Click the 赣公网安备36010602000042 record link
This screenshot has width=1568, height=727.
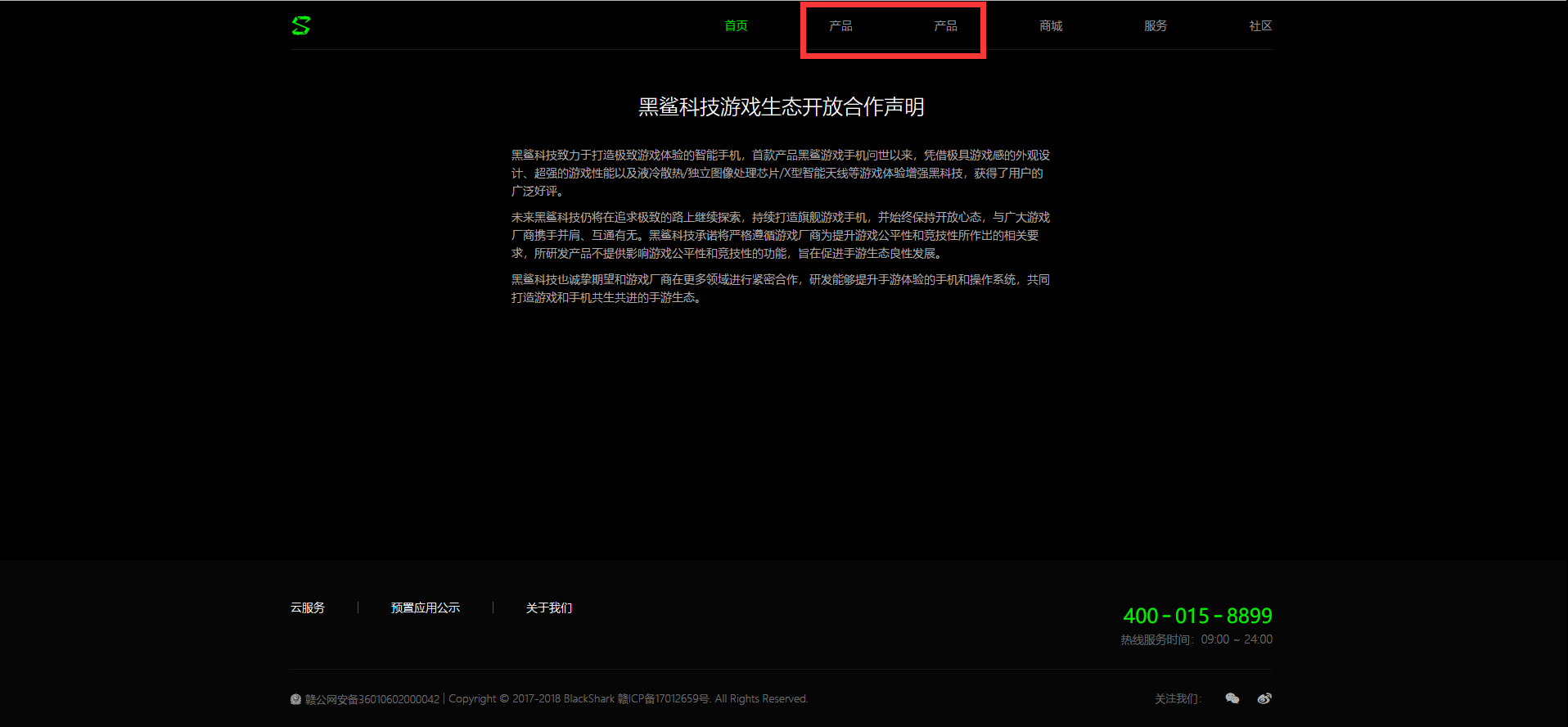tap(372, 699)
